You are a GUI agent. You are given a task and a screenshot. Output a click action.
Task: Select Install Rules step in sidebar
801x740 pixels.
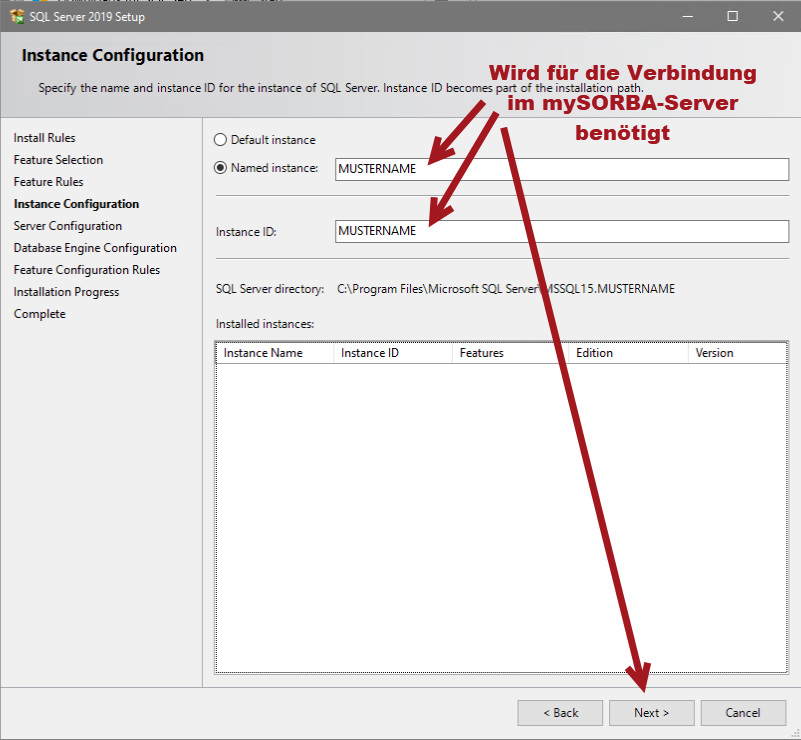point(44,138)
